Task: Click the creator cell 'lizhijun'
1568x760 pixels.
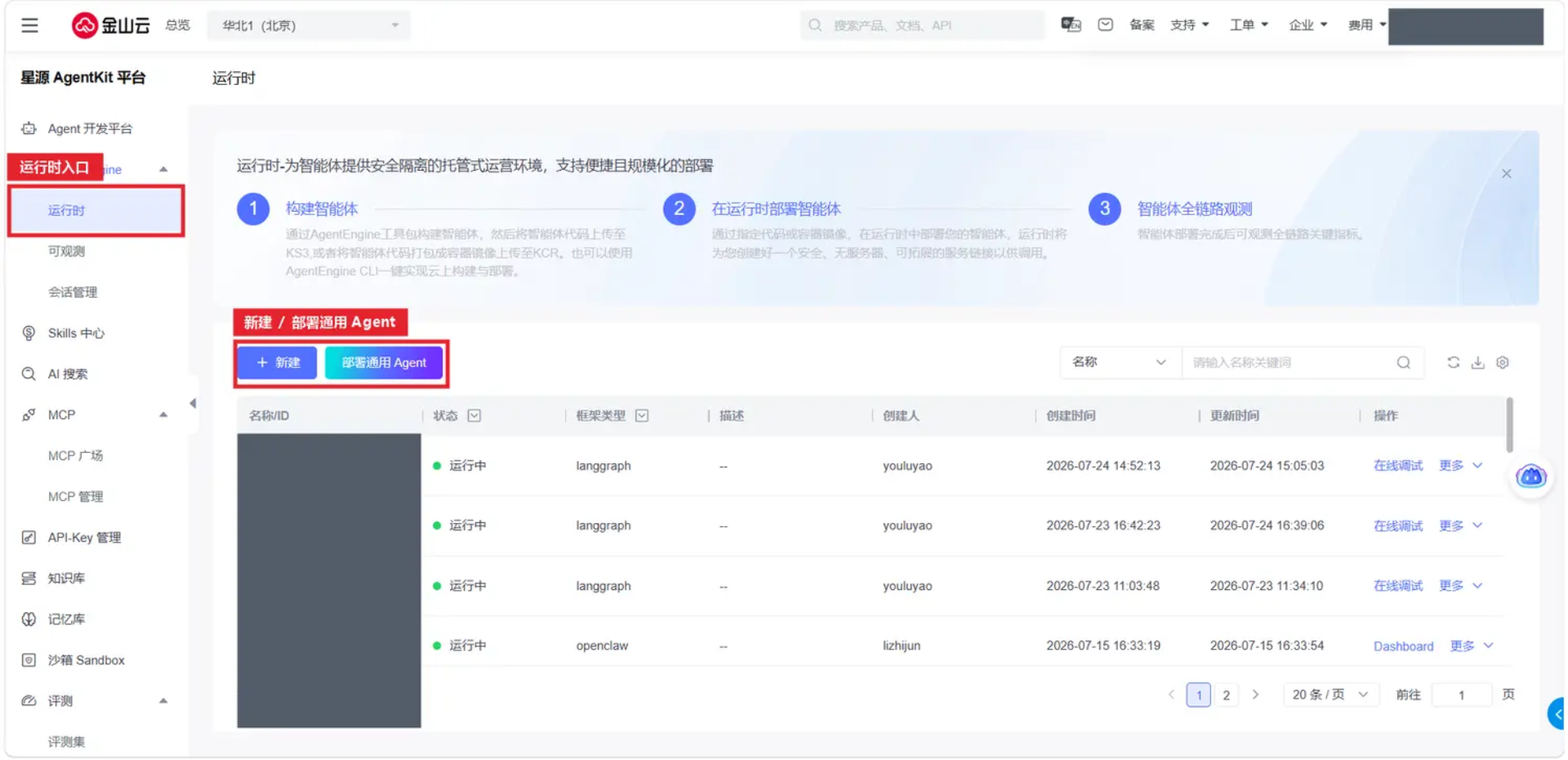Action: coord(901,646)
